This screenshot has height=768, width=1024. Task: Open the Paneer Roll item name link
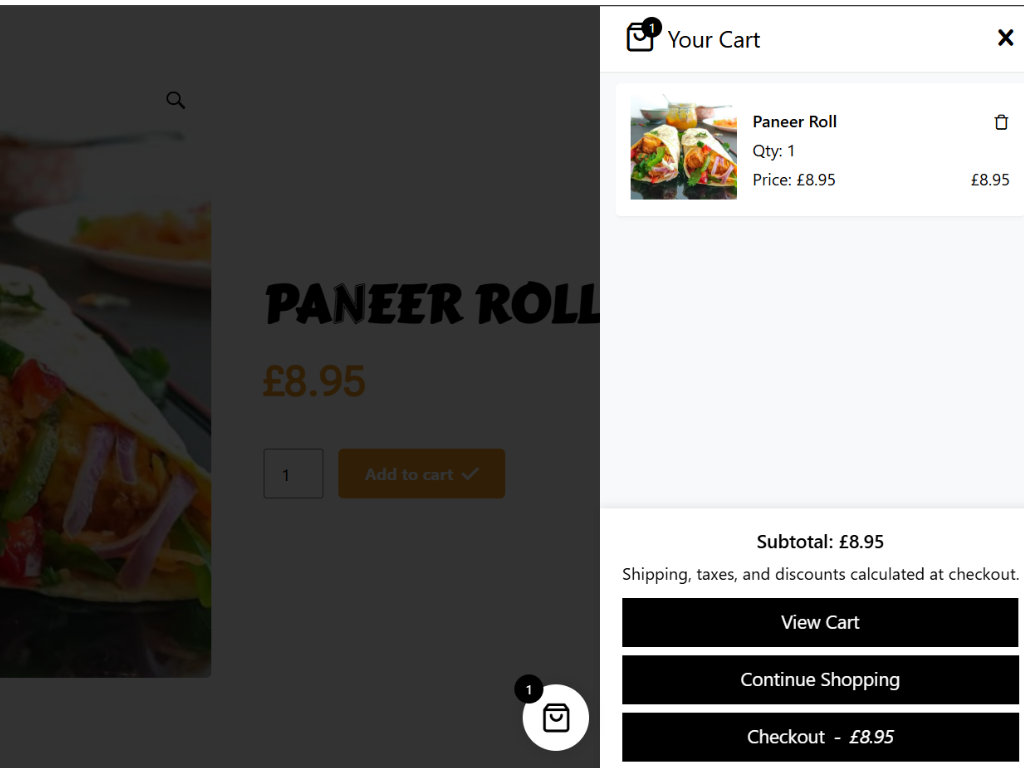(x=794, y=121)
